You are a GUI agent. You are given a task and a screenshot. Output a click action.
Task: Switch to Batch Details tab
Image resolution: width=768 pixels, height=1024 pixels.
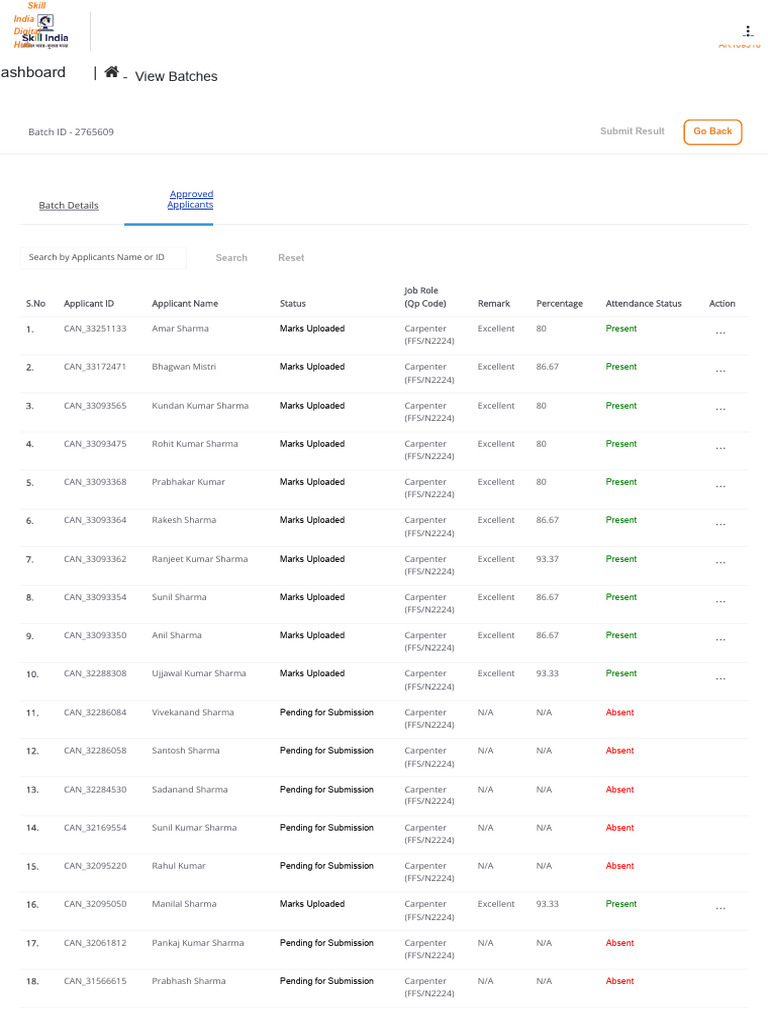tap(69, 205)
